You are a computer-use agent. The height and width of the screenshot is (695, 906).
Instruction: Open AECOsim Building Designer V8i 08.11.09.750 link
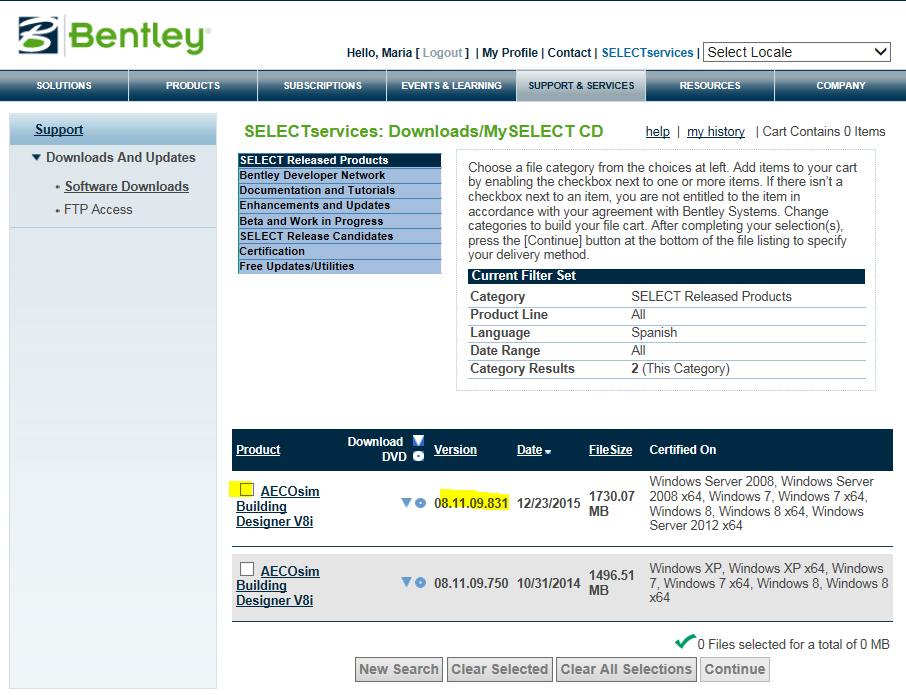click(277, 585)
